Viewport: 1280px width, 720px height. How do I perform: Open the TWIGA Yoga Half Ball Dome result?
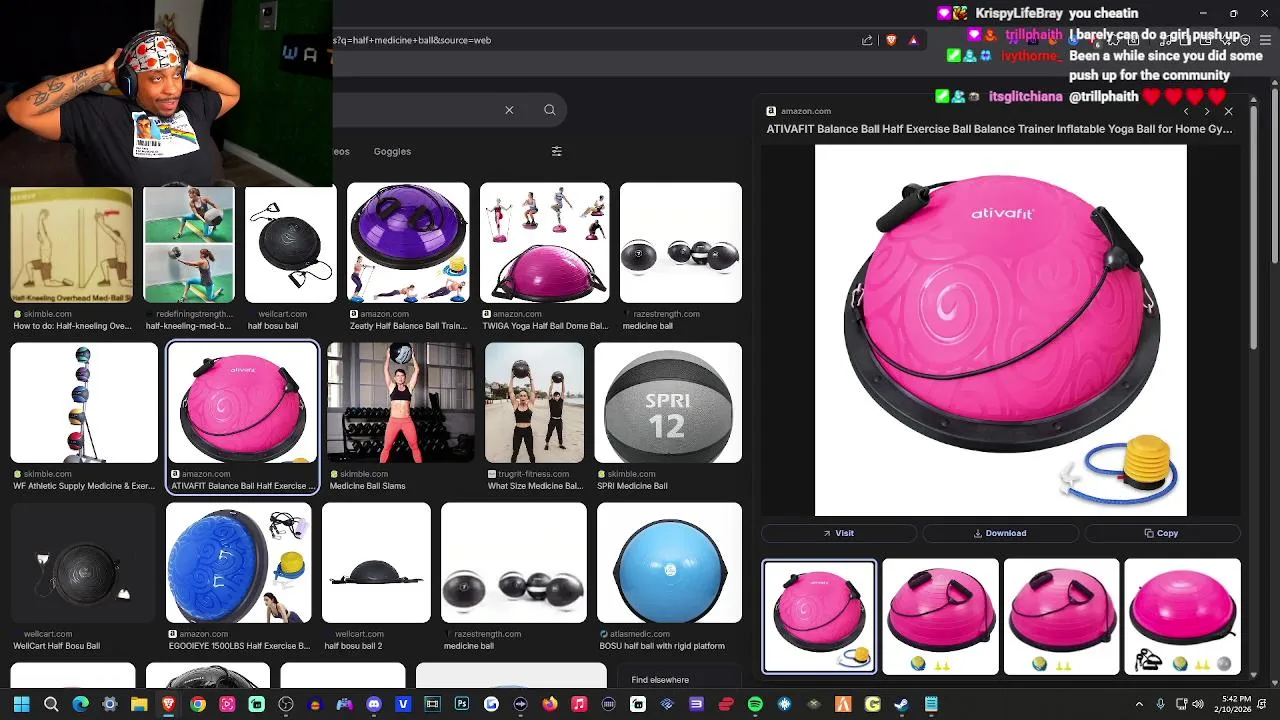[544, 243]
